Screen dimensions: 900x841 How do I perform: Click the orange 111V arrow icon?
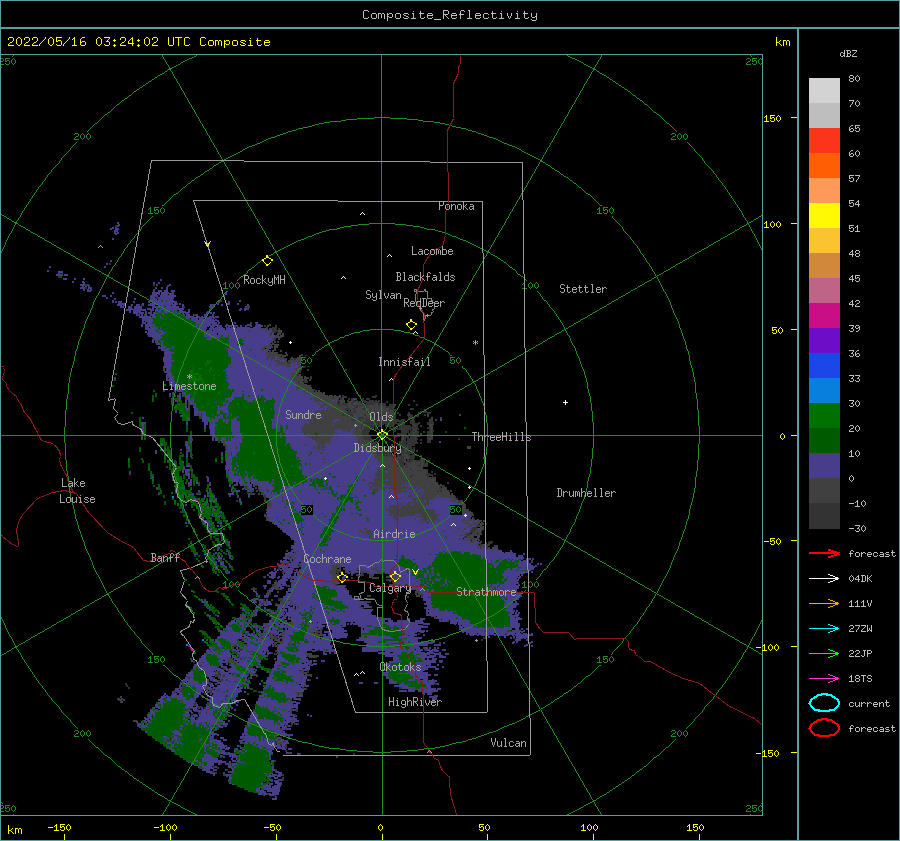click(x=824, y=603)
